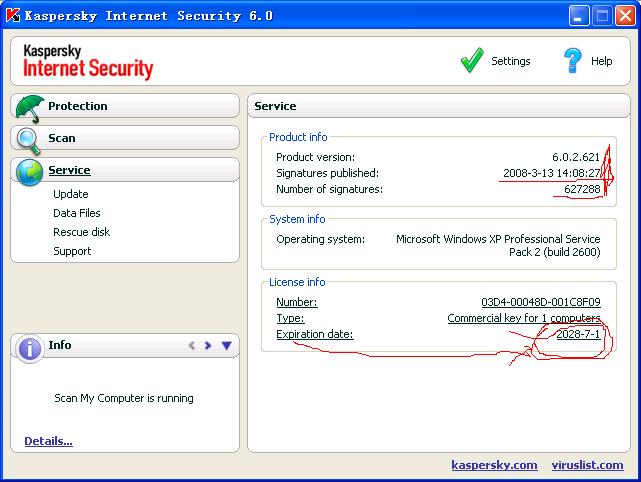The image size is (641, 482).
Task: Click the green umbrella Protection icon
Action: click(29, 109)
